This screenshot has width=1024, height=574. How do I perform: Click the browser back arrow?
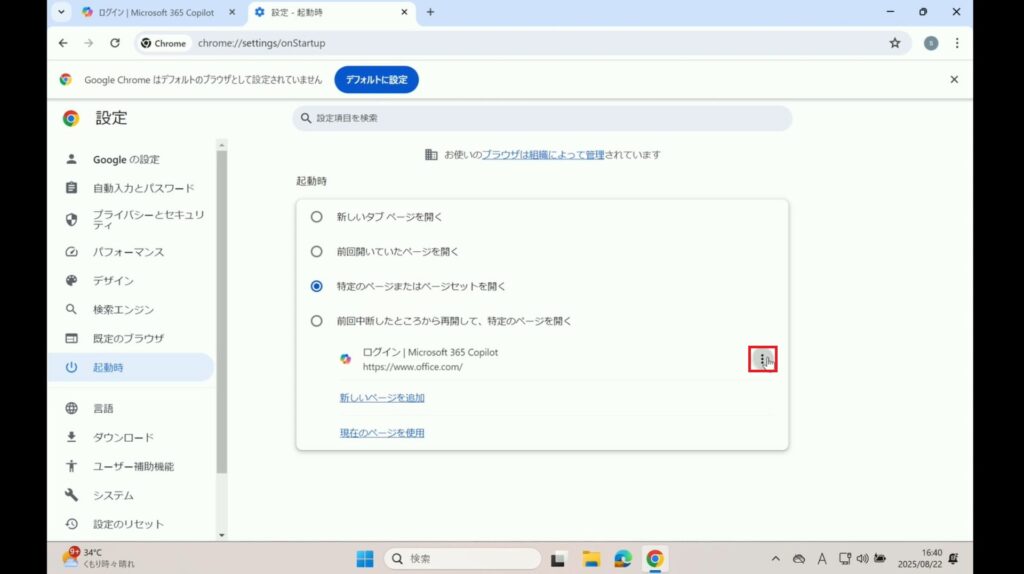(x=63, y=43)
